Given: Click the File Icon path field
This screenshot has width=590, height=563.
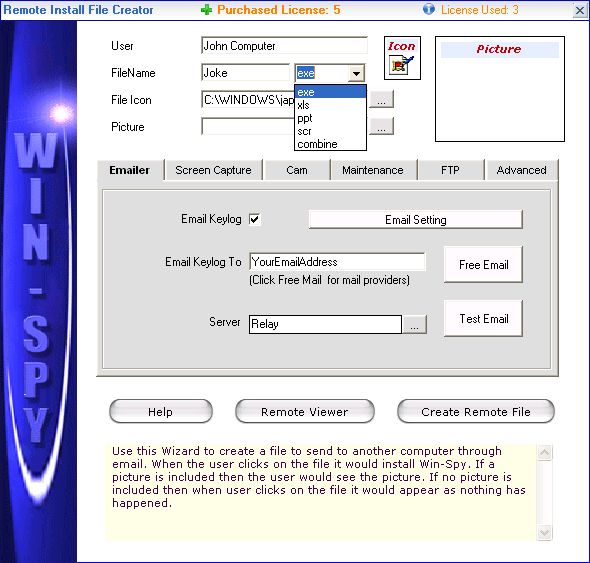Looking at the screenshot, I should pyautogui.click(x=248, y=100).
